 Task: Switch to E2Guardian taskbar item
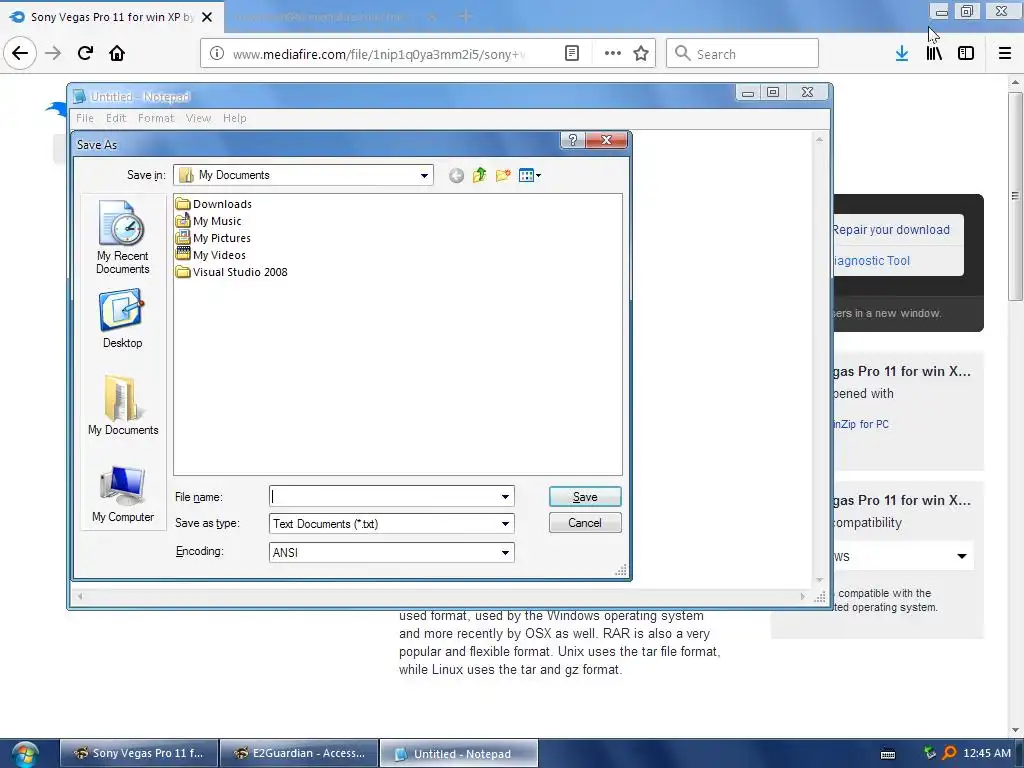299,753
